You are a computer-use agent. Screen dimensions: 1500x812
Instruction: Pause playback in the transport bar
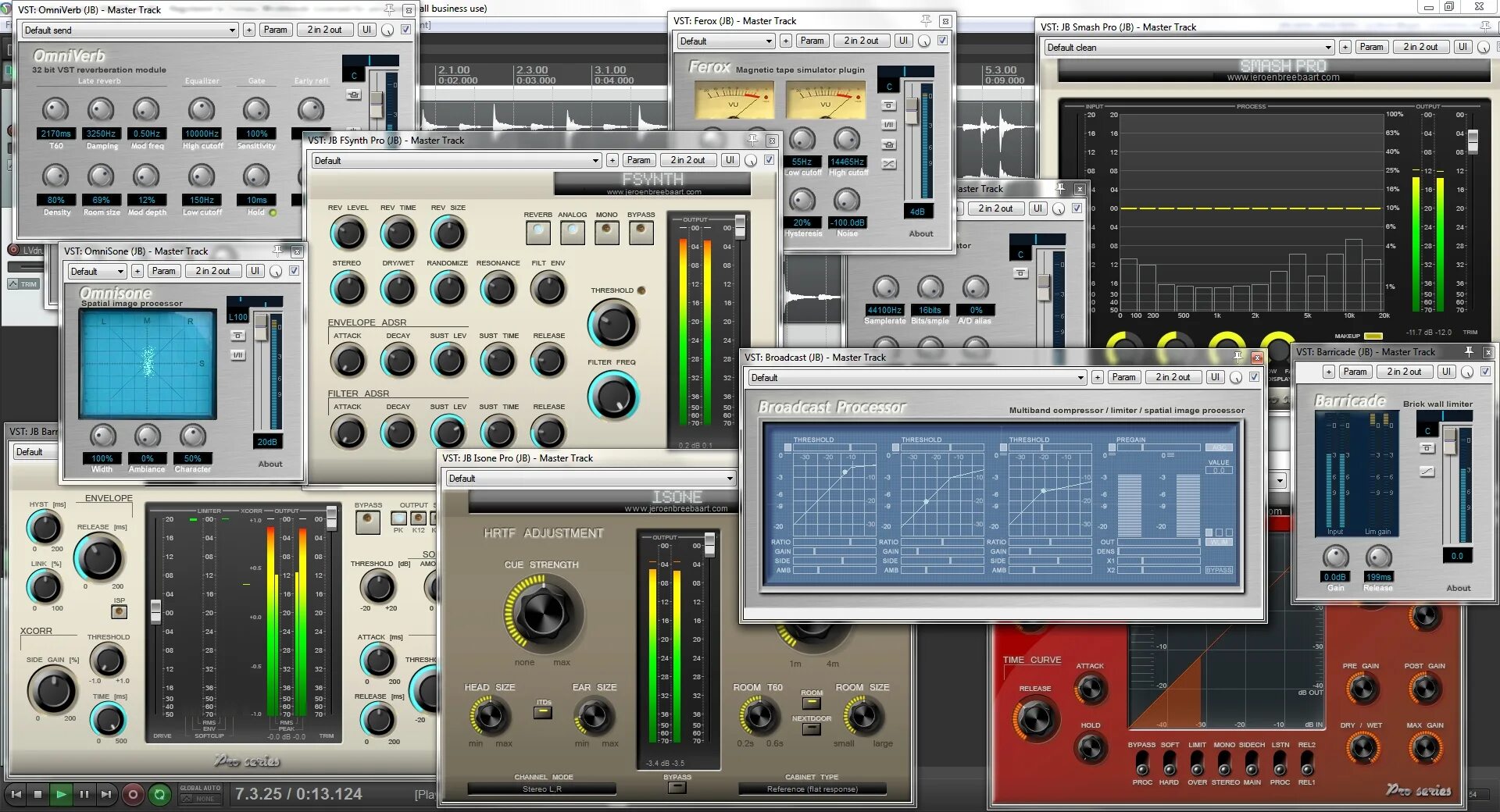click(84, 794)
